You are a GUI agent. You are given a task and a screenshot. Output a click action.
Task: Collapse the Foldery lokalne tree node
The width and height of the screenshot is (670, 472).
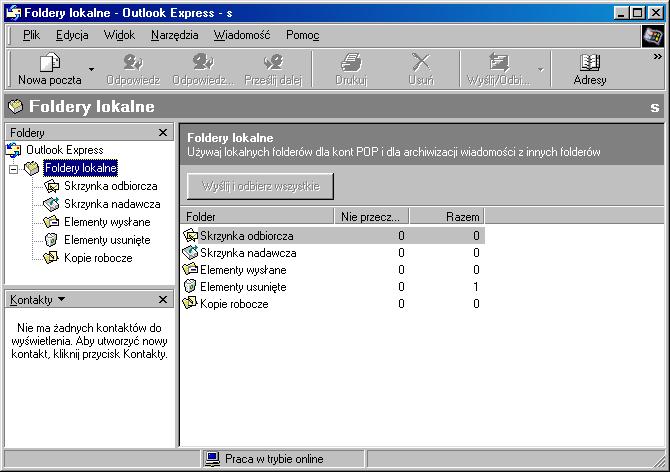[x=14, y=169]
